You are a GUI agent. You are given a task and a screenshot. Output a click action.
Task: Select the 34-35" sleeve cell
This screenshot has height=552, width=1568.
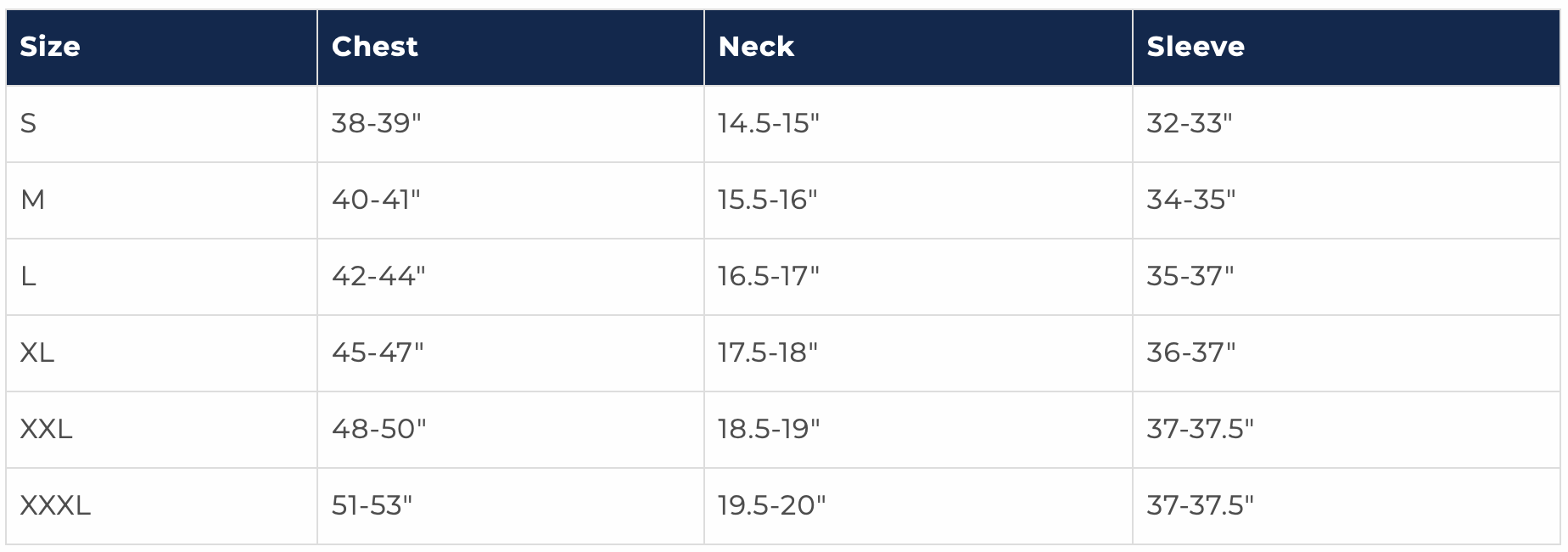pos(1190,200)
